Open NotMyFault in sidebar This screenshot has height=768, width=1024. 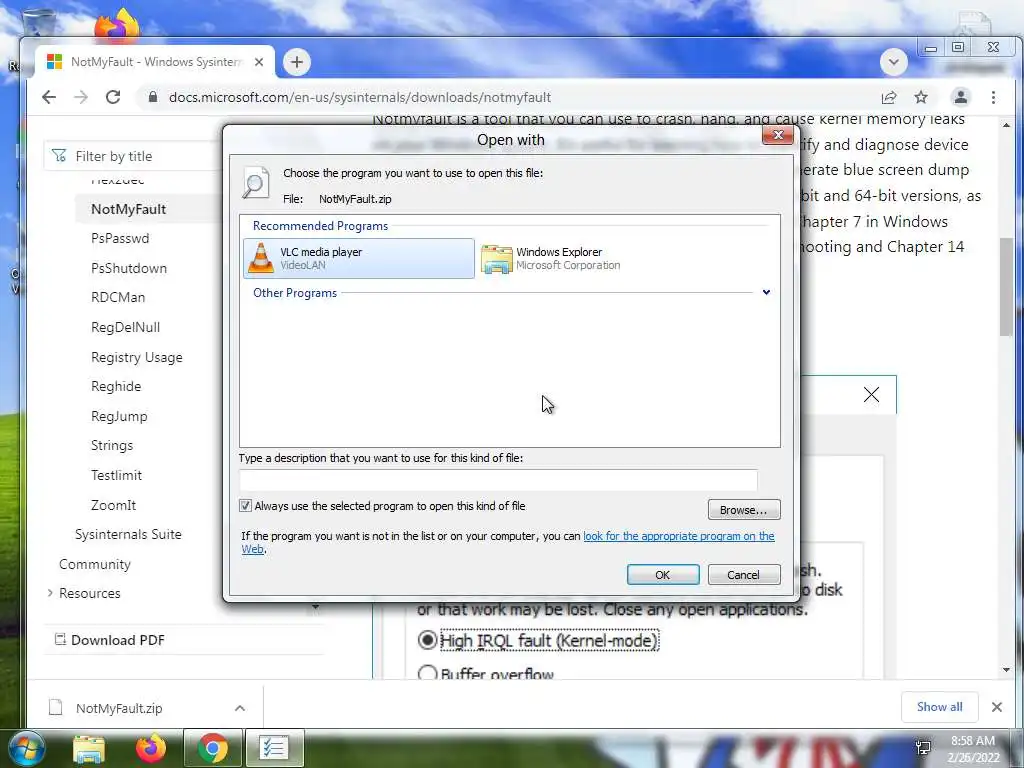tap(129, 209)
